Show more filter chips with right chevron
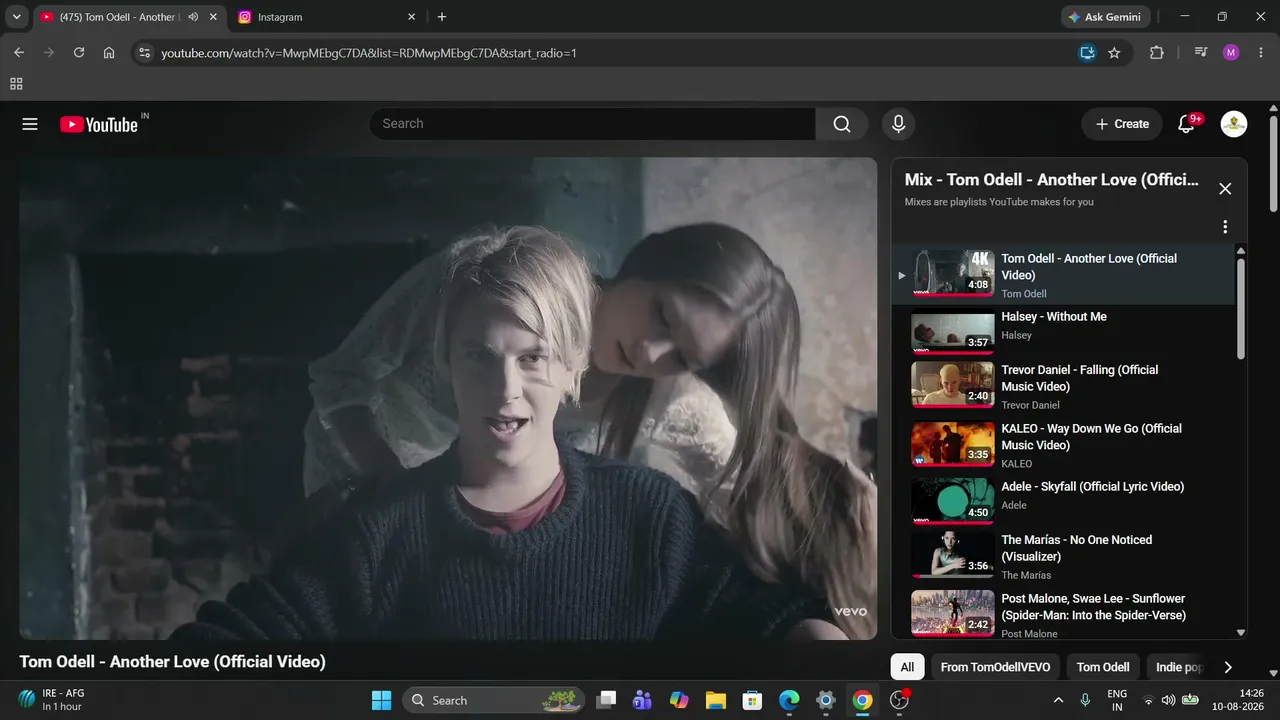The width and height of the screenshot is (1280, 720). coord(1228,667)
